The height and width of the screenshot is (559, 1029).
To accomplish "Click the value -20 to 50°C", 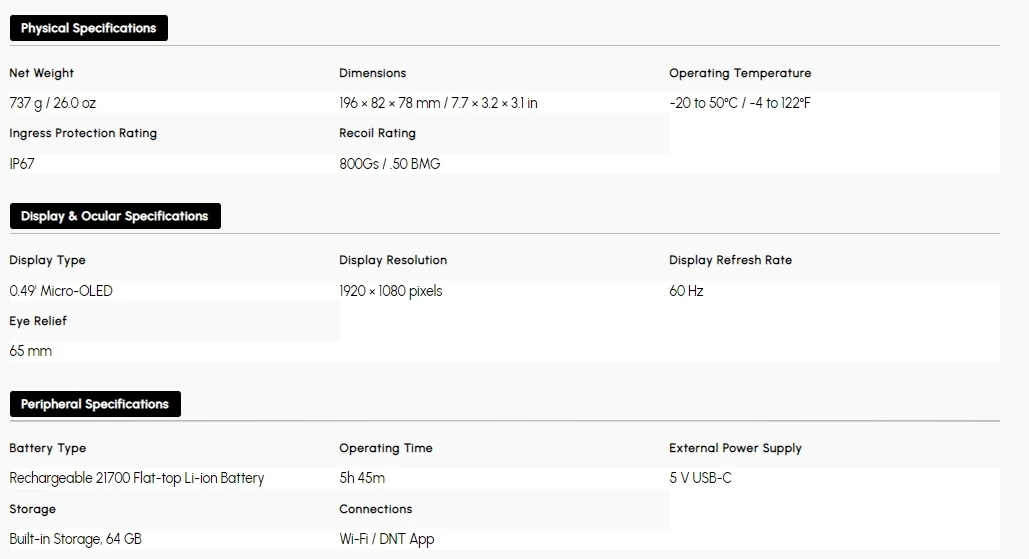I will (704, 103).
